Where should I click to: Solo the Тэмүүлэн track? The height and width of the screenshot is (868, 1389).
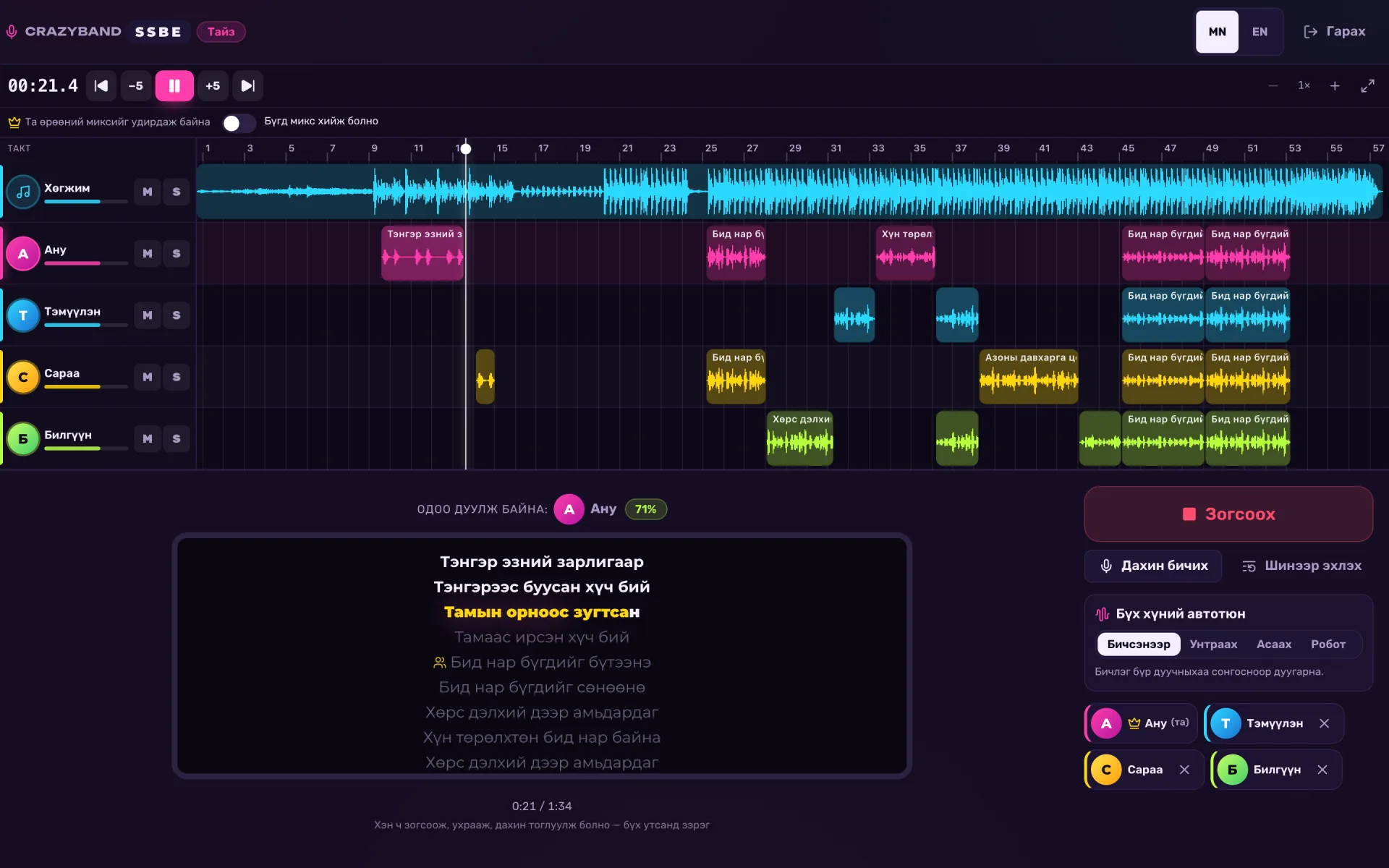(x=177, y=315)
